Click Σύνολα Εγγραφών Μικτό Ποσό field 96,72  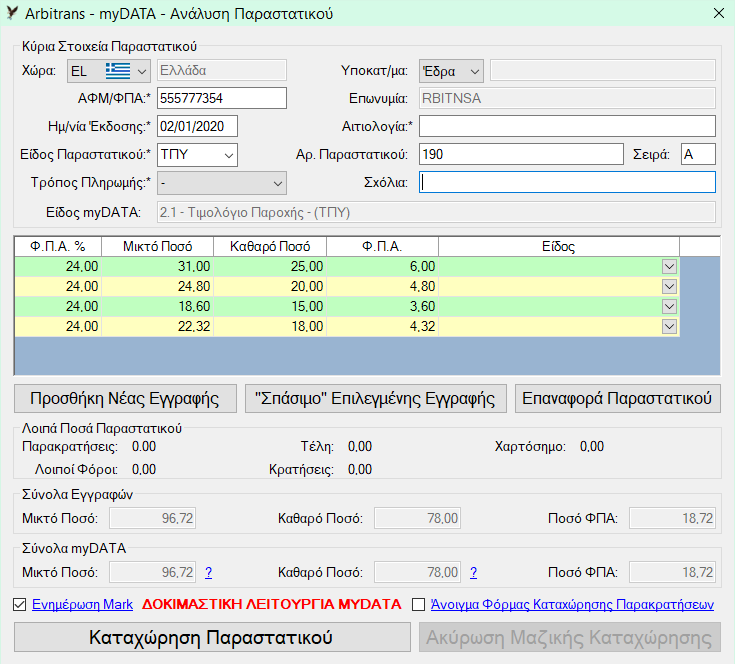[152, 518]
